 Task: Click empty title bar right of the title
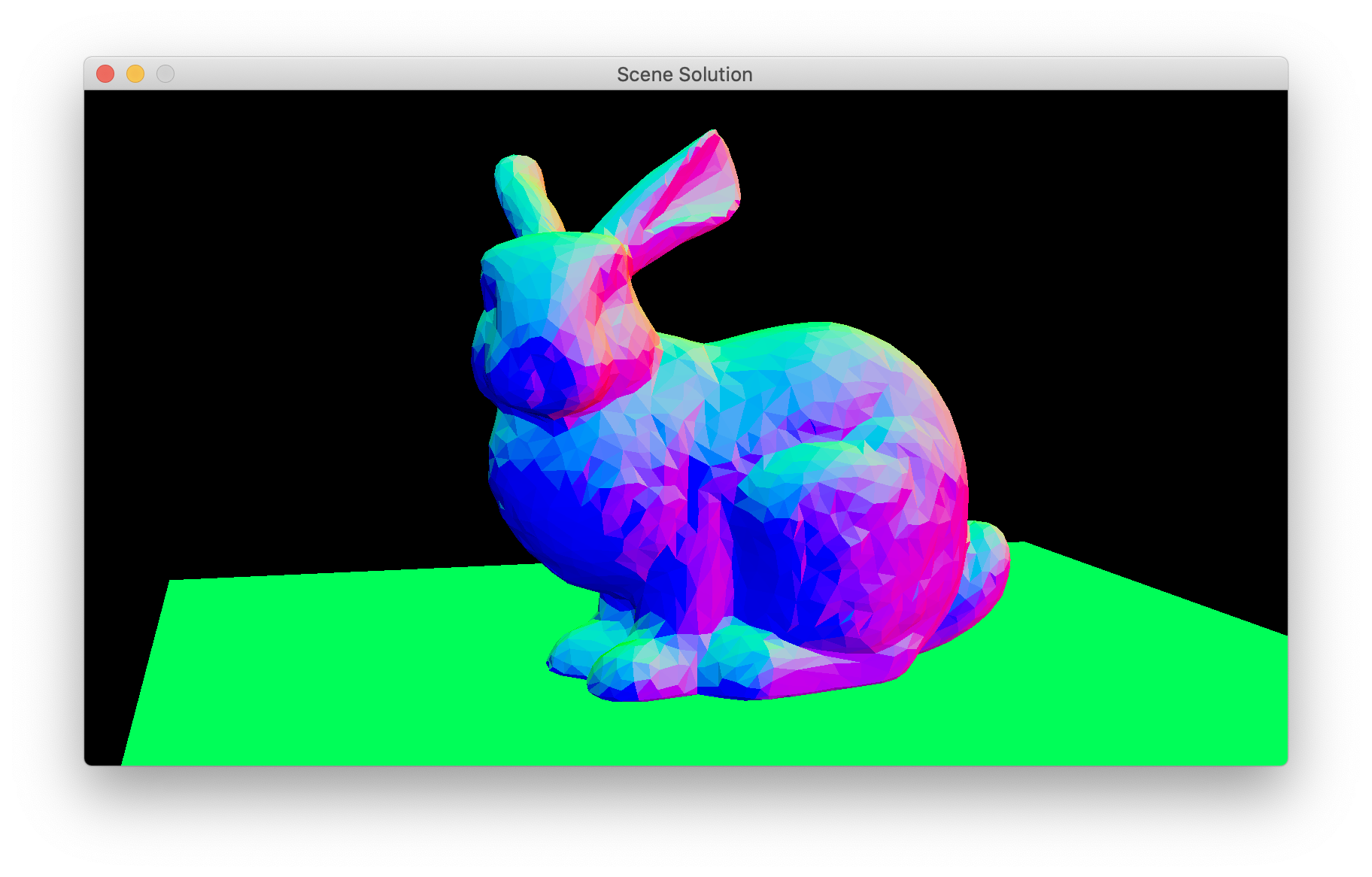[1015, 74]
